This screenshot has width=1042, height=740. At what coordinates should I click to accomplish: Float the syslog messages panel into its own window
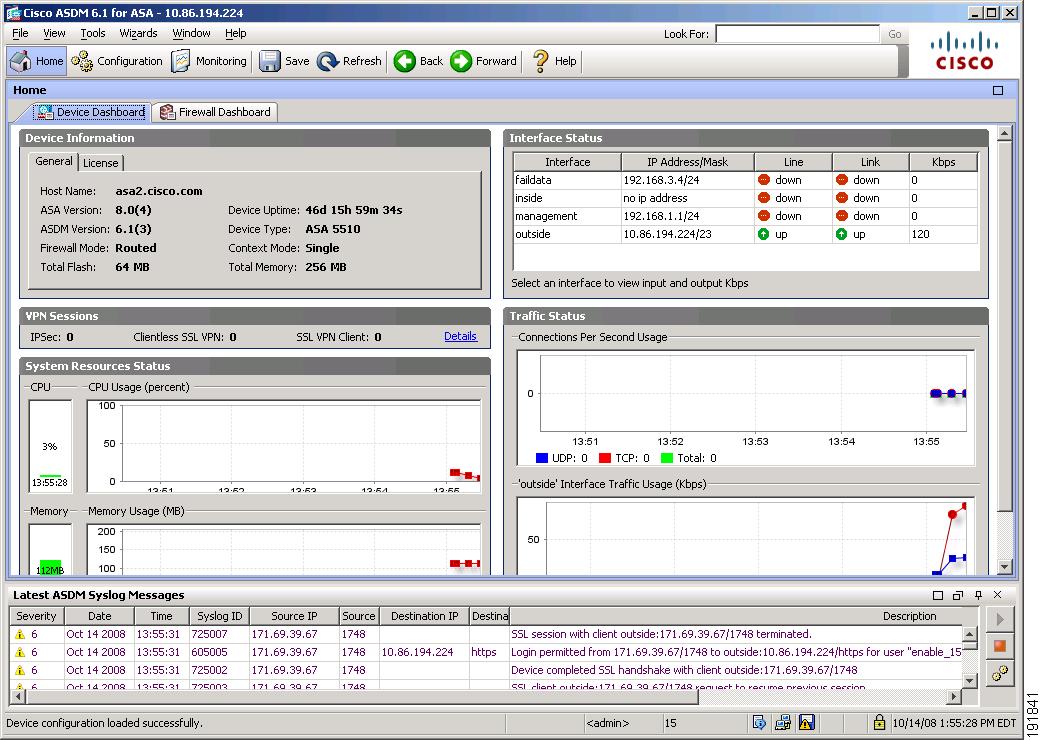tap(958, 595)
